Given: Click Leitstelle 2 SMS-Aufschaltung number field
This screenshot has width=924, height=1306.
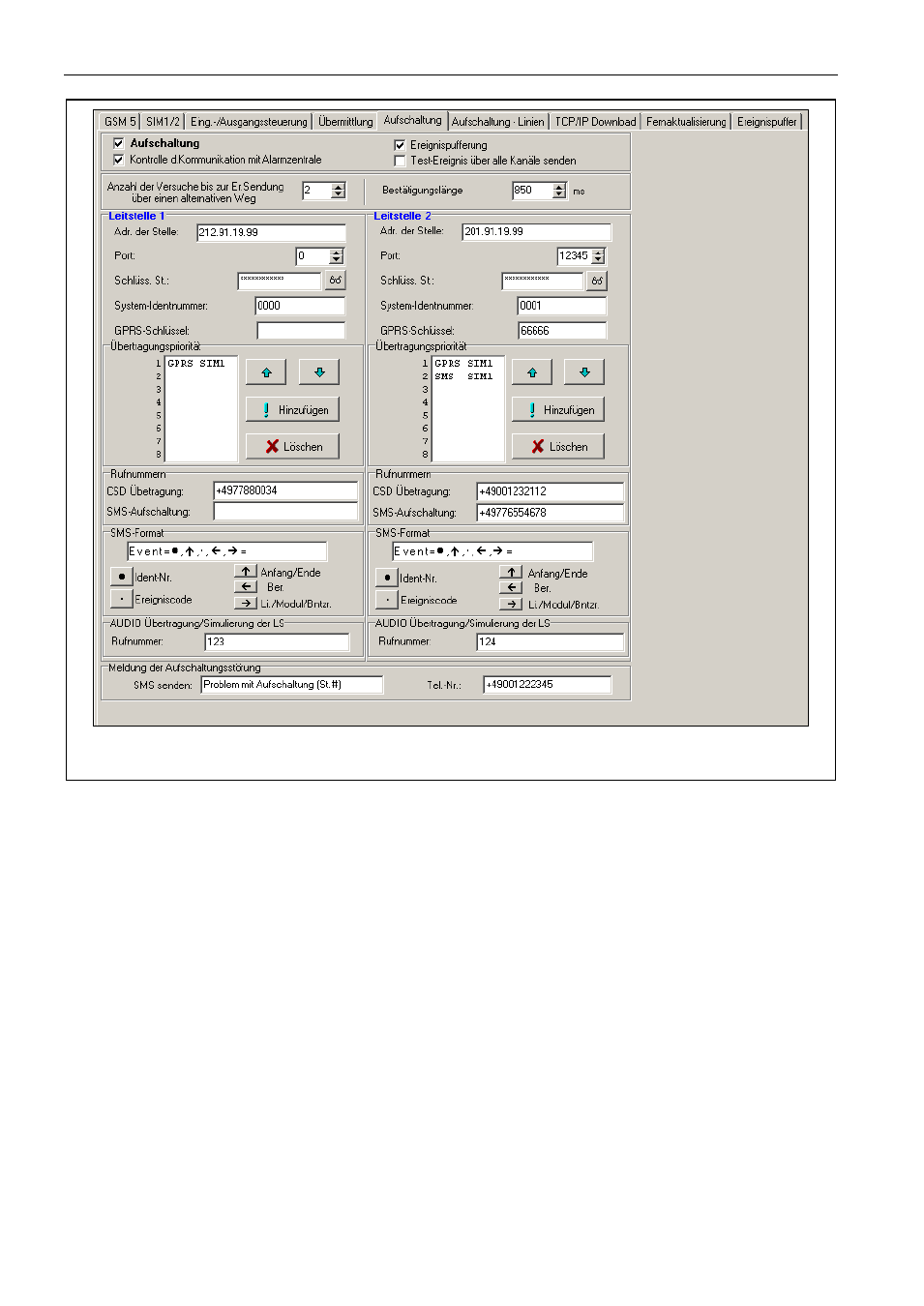Looking at the screenshot, I should pyautogui.click(x=551, y=513).
